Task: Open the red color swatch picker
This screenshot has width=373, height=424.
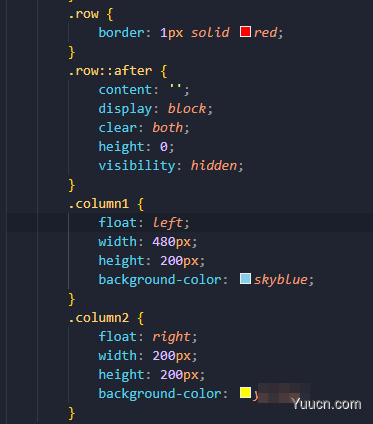Action: pyautogui.click(x=245, y=32)
